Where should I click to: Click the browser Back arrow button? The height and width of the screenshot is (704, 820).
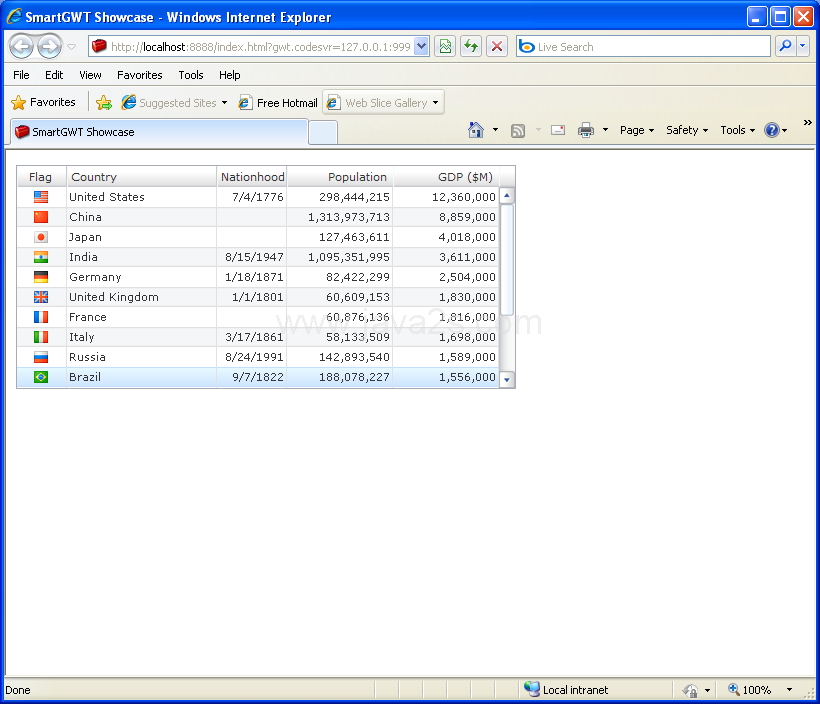point(21,47)
